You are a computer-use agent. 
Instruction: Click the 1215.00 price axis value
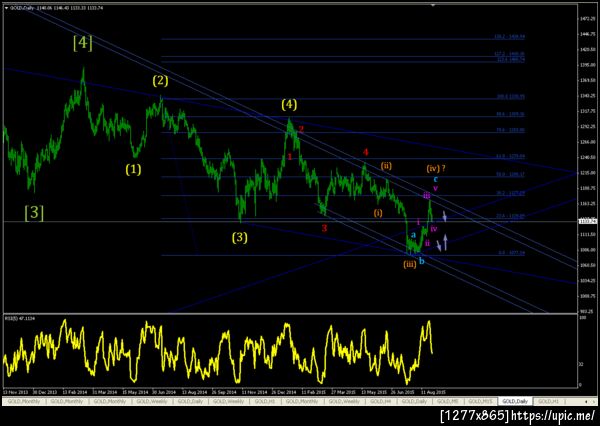pos(587,173)
